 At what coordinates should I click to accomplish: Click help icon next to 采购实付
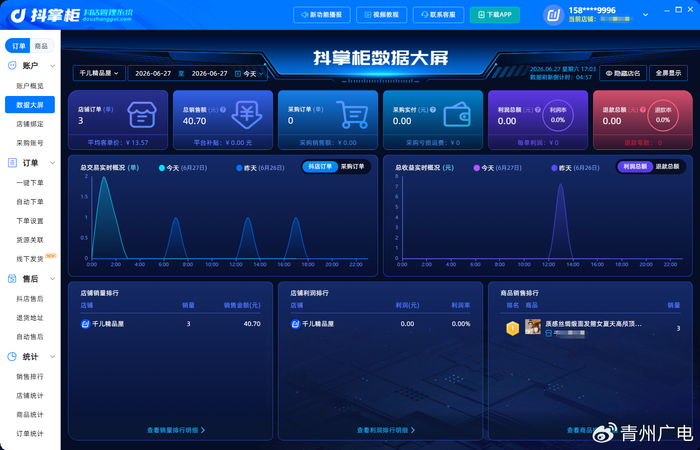point(433,109)
